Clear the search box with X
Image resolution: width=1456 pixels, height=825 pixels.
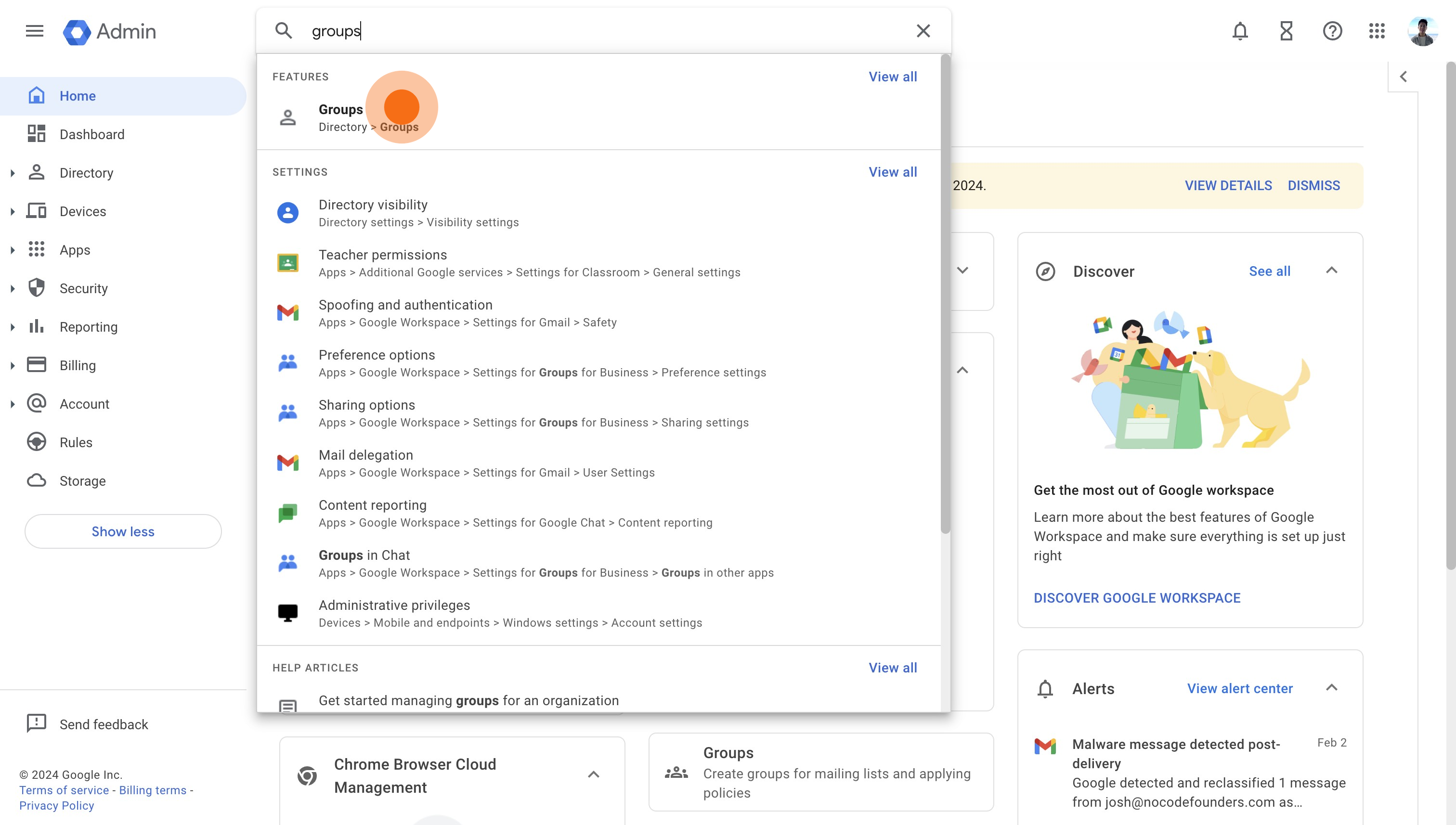click(923, 31)
